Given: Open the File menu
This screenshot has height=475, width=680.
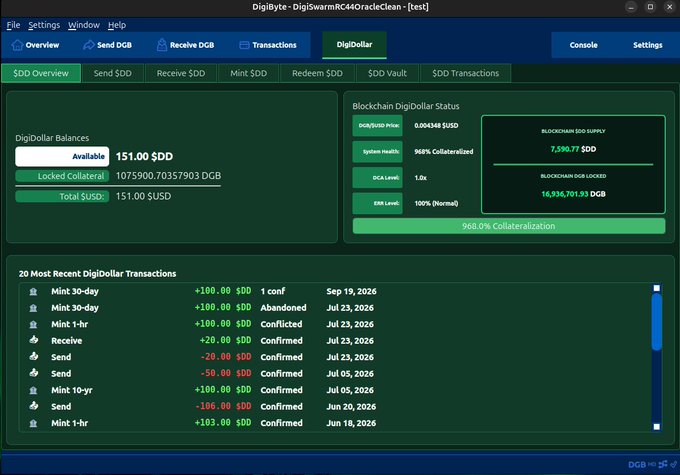Looking at the screenshot, I should 13,25.
